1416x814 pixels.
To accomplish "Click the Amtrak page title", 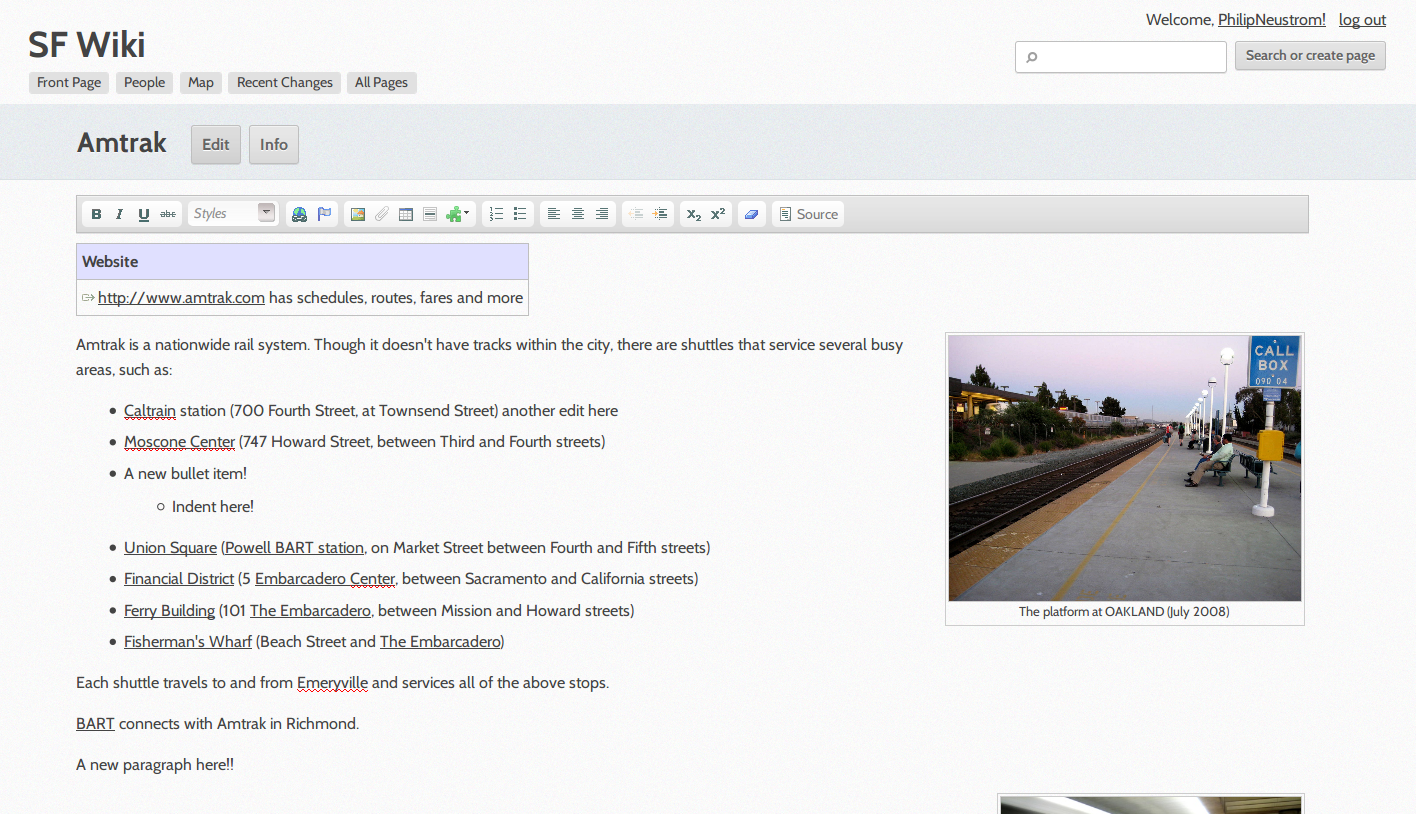I will click(122, 143).
